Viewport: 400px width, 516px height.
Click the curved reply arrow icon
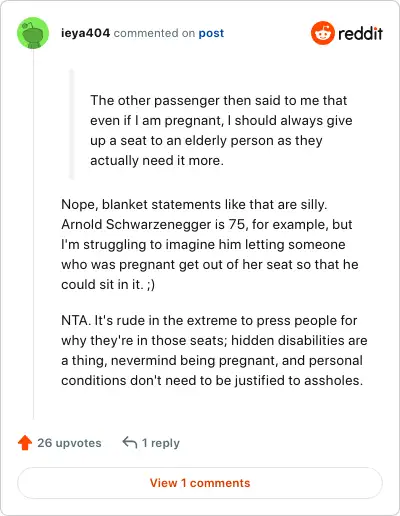130,443
